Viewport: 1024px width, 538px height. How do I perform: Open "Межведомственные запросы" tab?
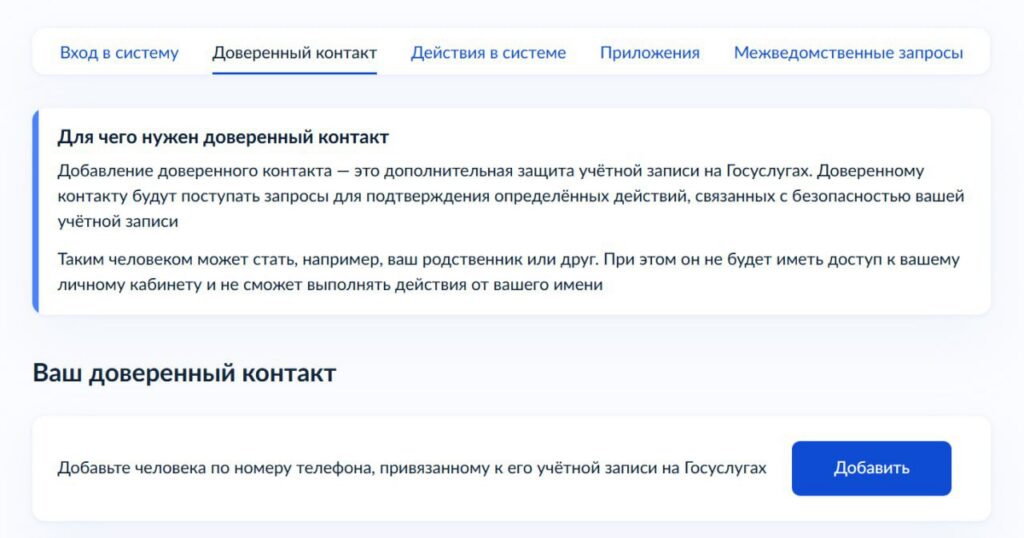point(848,53)
